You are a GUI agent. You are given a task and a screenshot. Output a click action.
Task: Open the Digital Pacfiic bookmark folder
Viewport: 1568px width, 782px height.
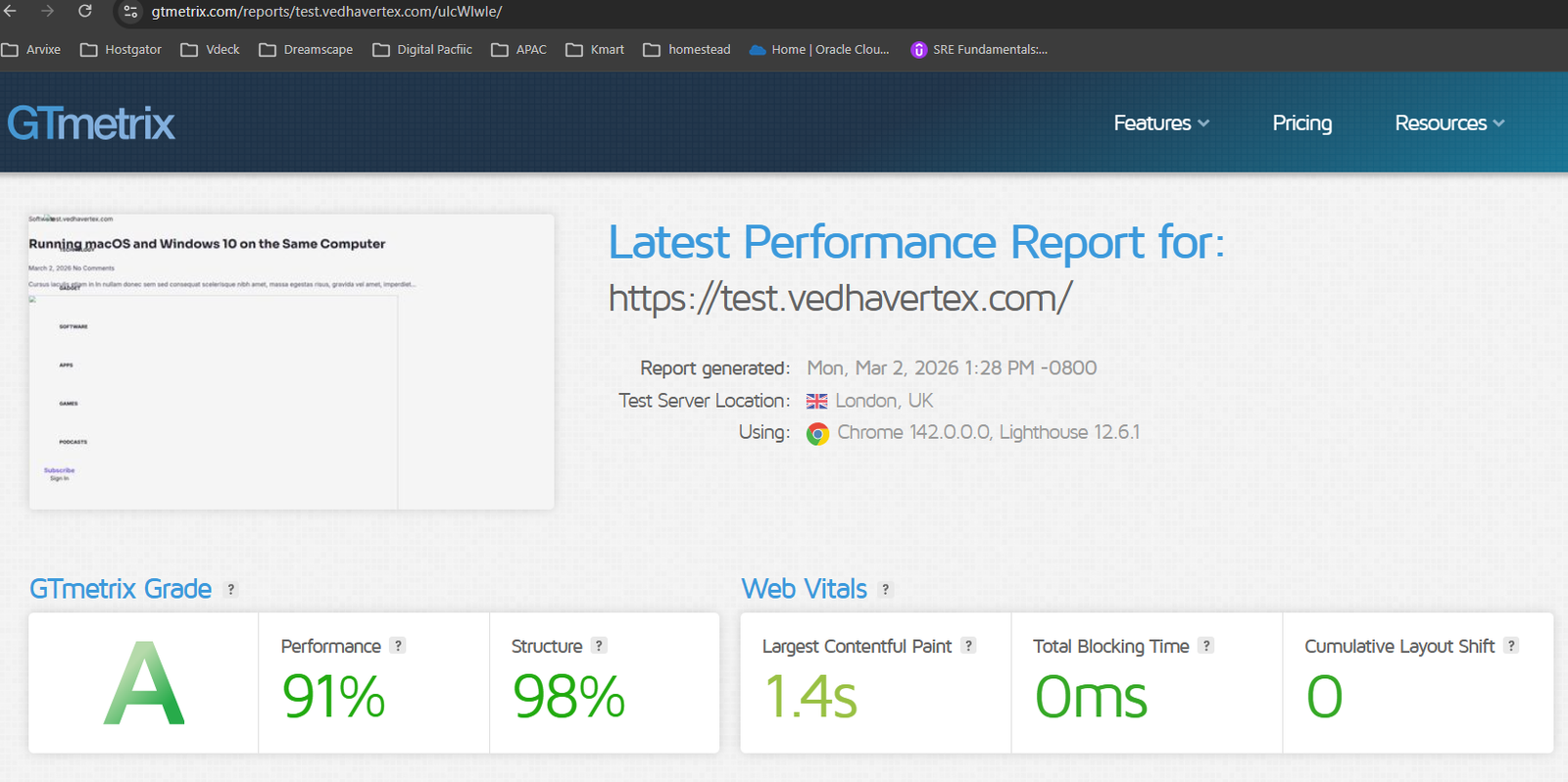click(422, 50)
